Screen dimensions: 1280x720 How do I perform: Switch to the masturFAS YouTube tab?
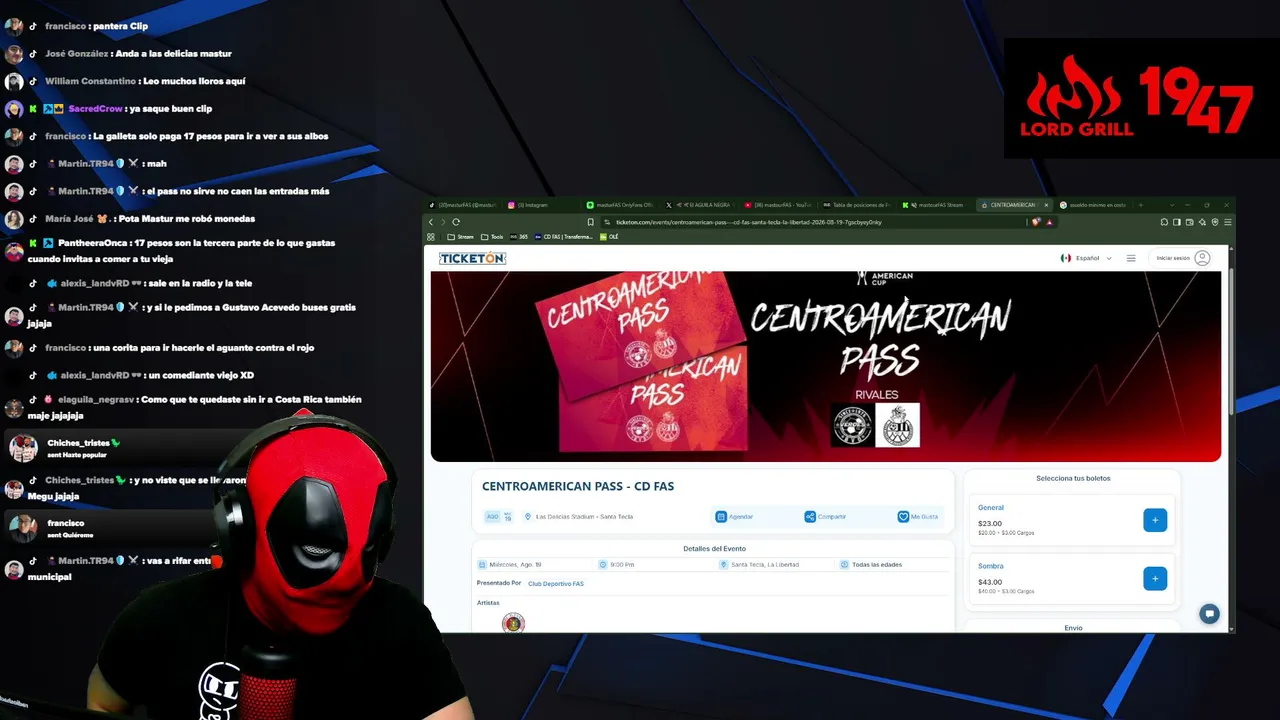tap(776, 205)
